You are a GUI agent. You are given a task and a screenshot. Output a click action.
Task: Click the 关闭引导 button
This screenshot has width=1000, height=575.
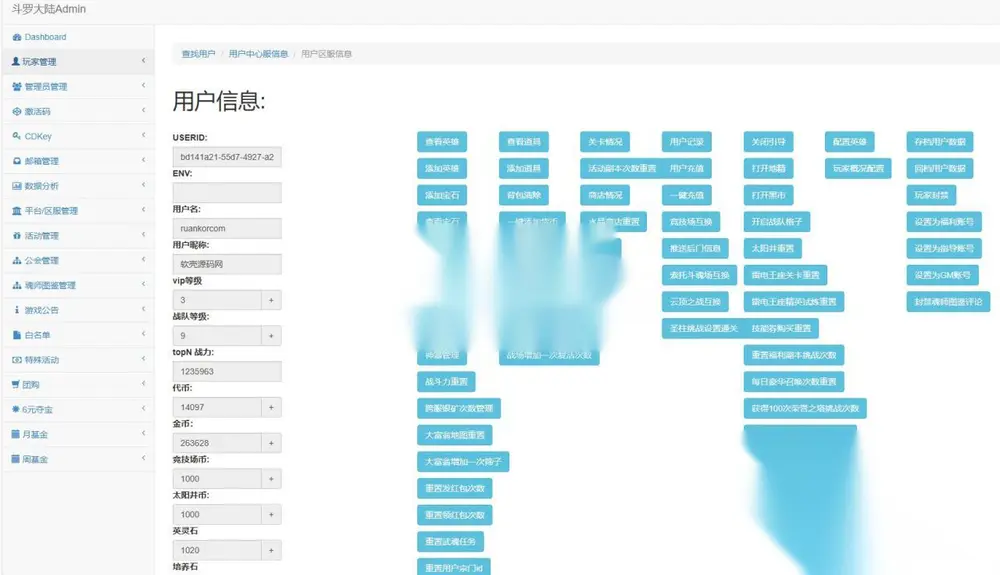pyautogui.click(x=768, y=142)
